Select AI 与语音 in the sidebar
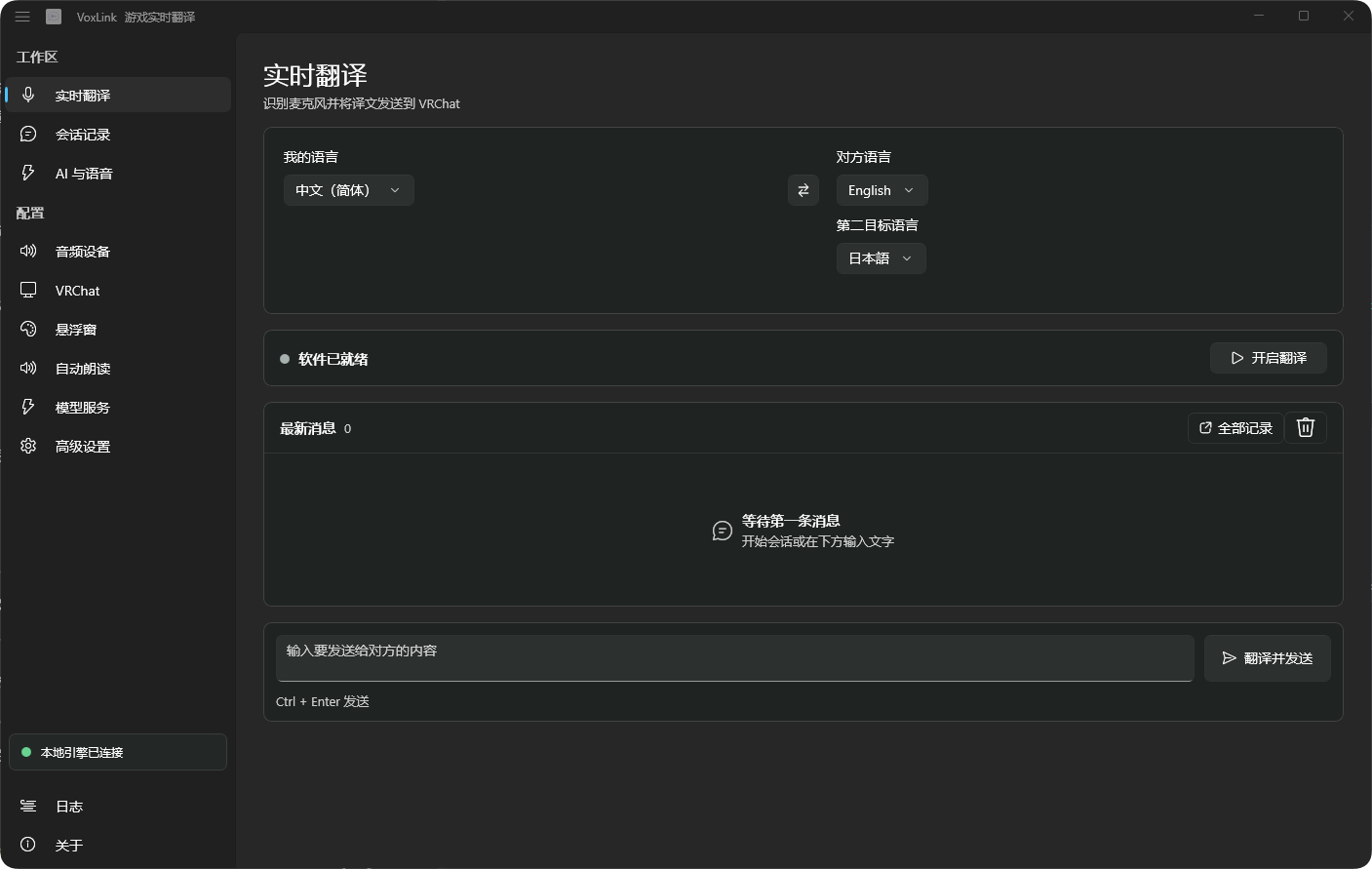This screenshot has width=1372, height=869. coord(118,173)
